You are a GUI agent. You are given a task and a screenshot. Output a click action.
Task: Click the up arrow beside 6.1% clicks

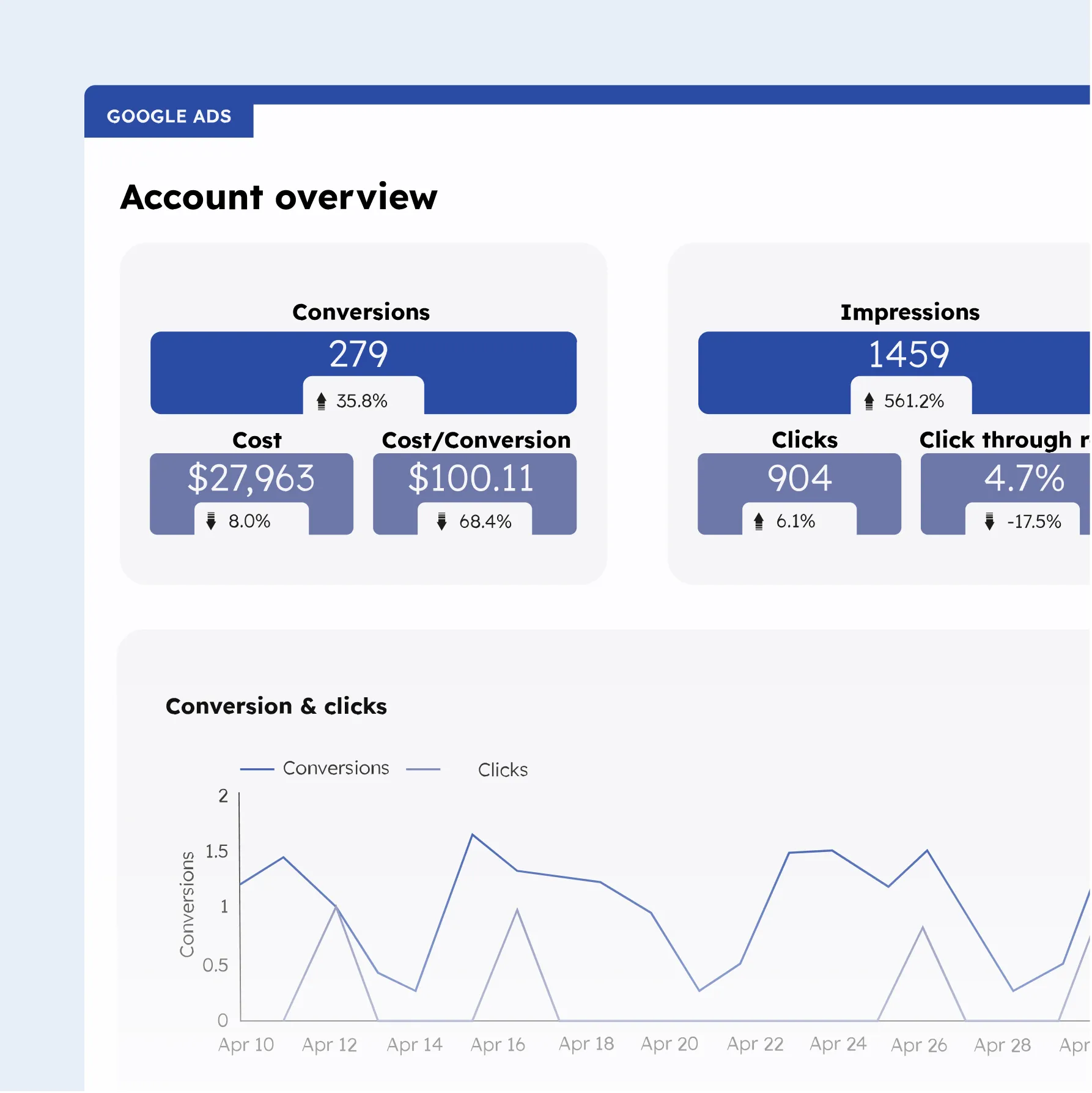click(759, 521)
